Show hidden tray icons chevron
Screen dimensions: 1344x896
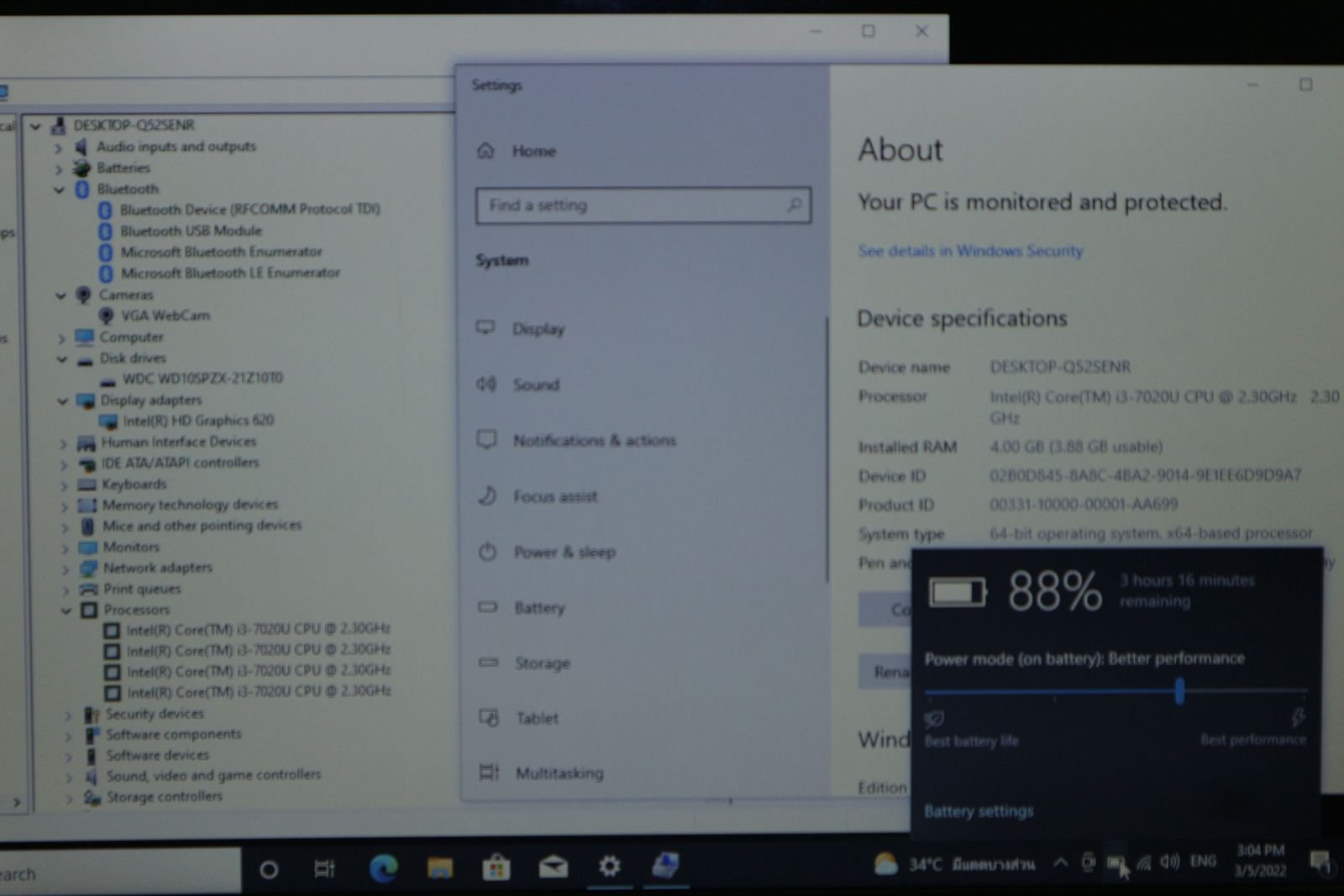click(x=1060, y=862)
